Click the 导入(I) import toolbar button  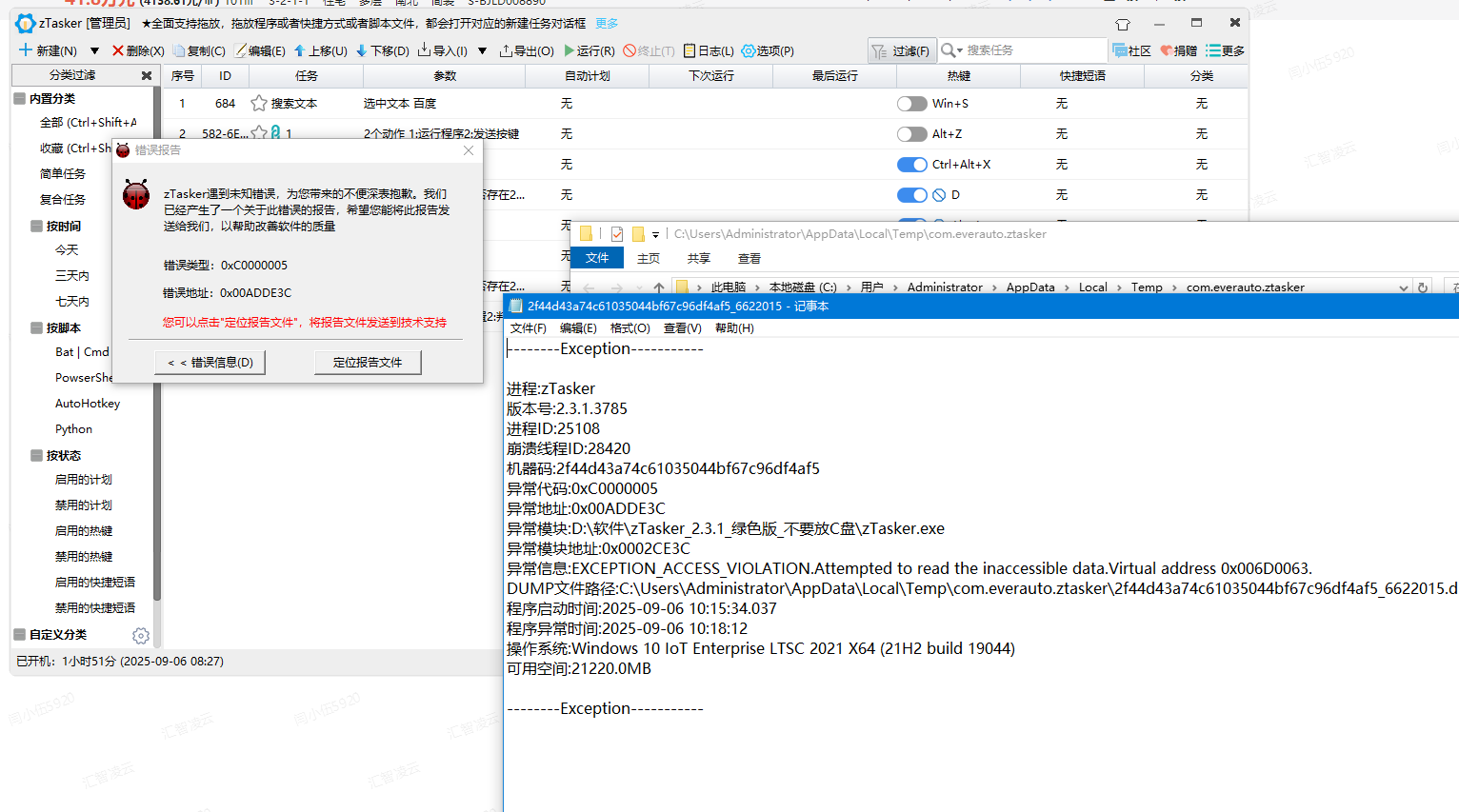pos(443,50)
